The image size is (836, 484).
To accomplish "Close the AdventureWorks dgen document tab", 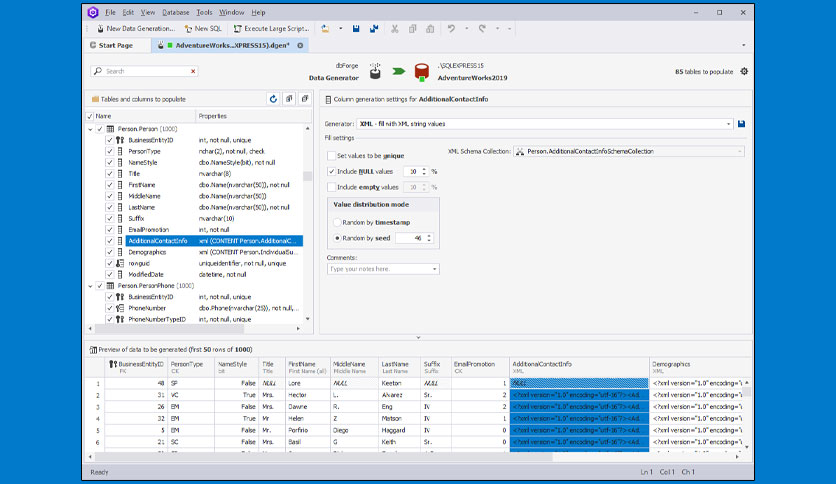I will coord(300,45).
